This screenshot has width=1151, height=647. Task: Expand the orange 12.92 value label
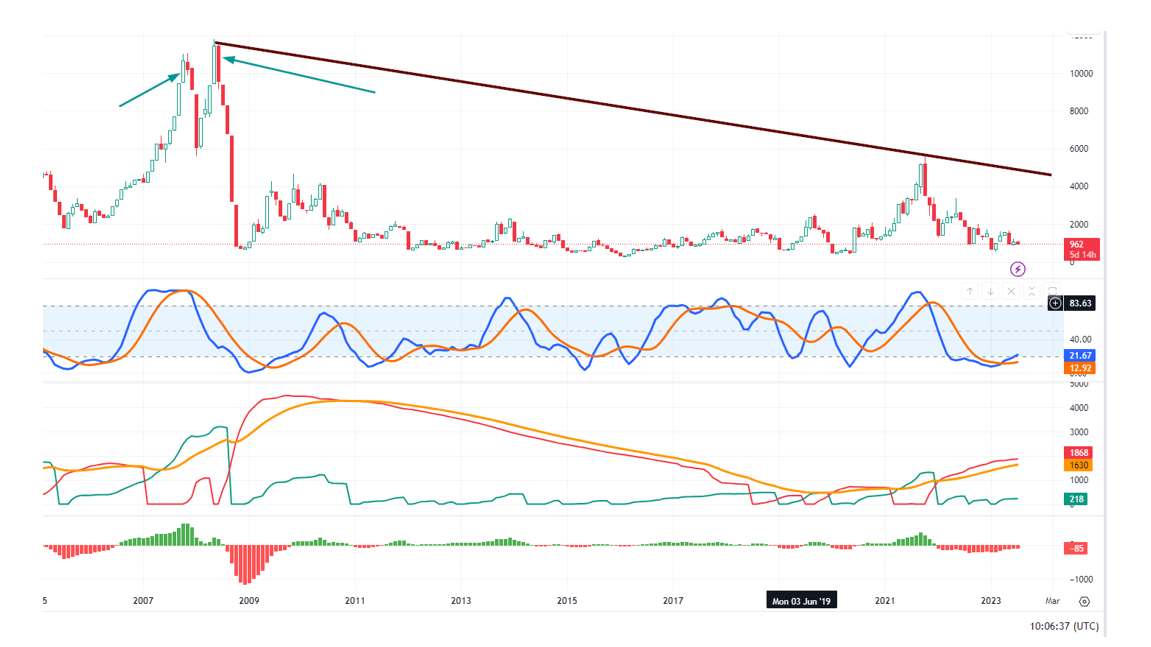click(x=1080, y=367)
